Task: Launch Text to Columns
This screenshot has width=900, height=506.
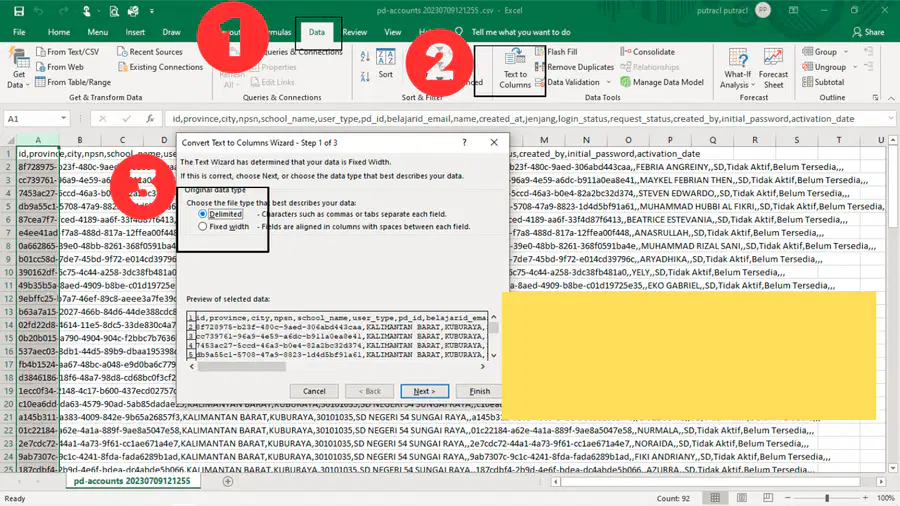Action: 515,69
